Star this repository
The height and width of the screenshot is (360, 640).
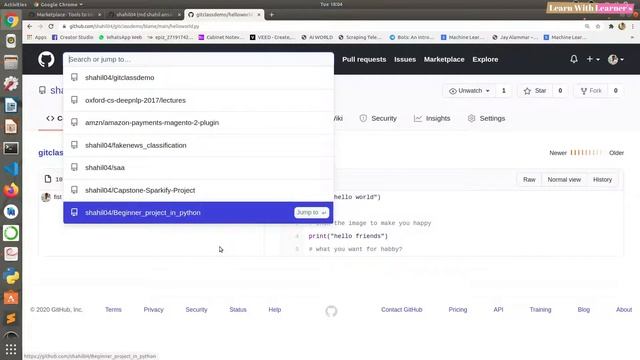[x=535, y=91]
